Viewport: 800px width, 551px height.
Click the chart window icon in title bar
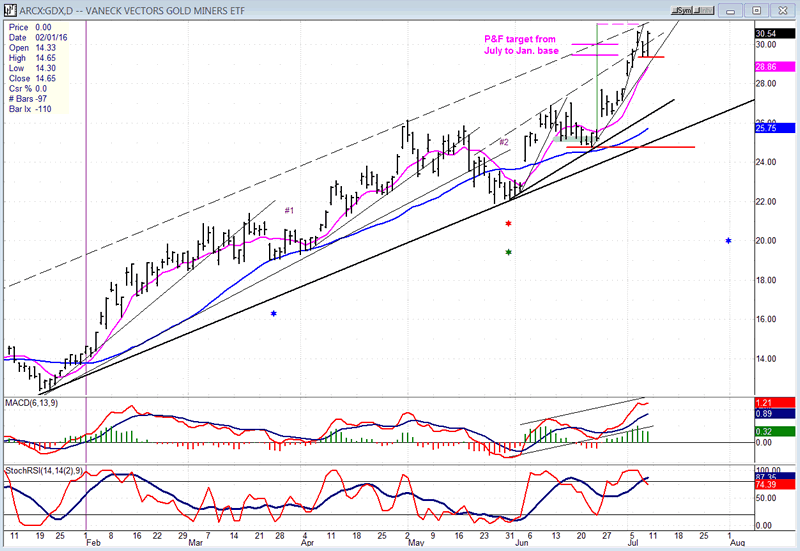click(x=9, y=10)
